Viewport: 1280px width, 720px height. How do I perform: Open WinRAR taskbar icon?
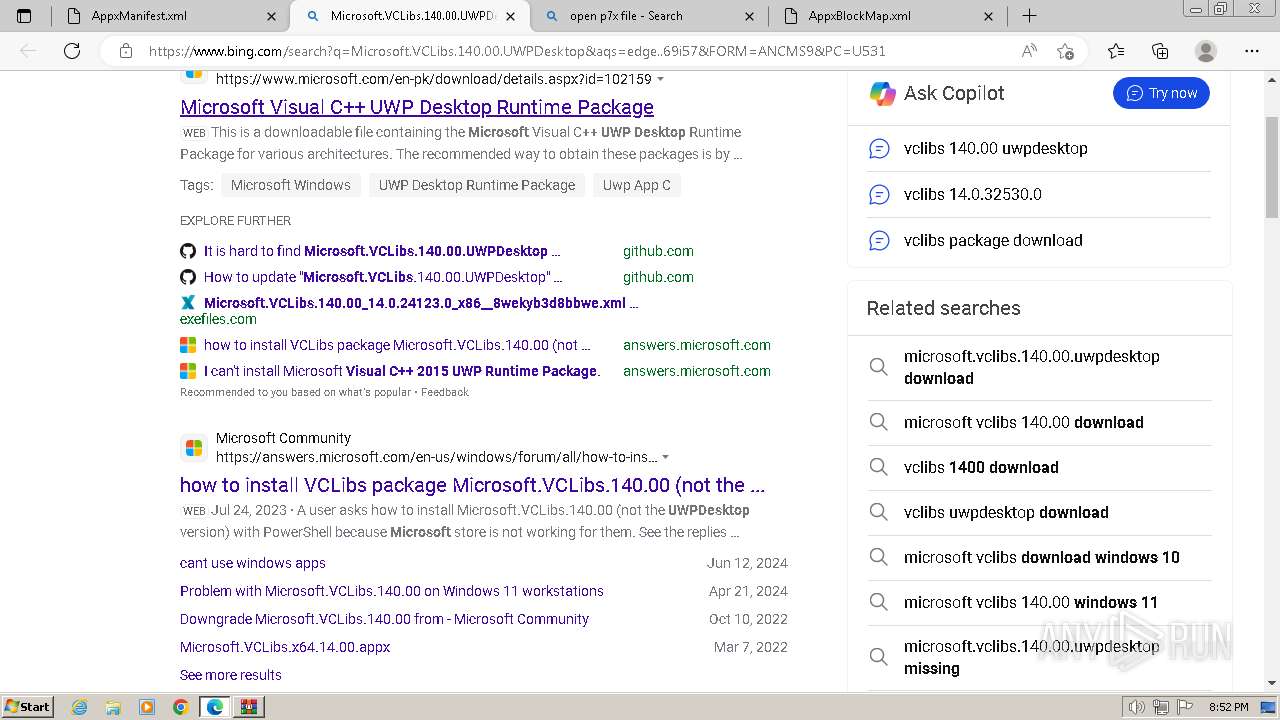[248, 707]
